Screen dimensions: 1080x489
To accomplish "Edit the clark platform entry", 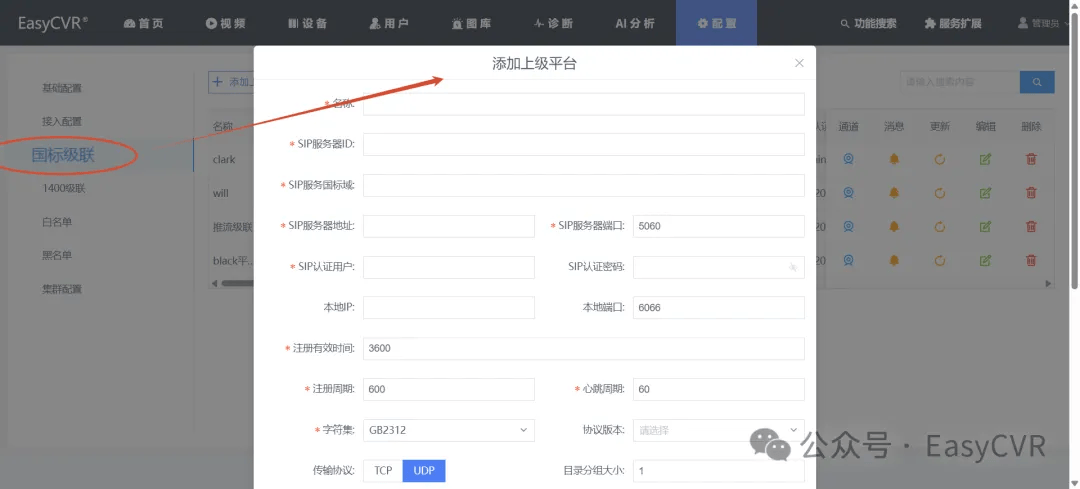I will [x=986, y=159].
